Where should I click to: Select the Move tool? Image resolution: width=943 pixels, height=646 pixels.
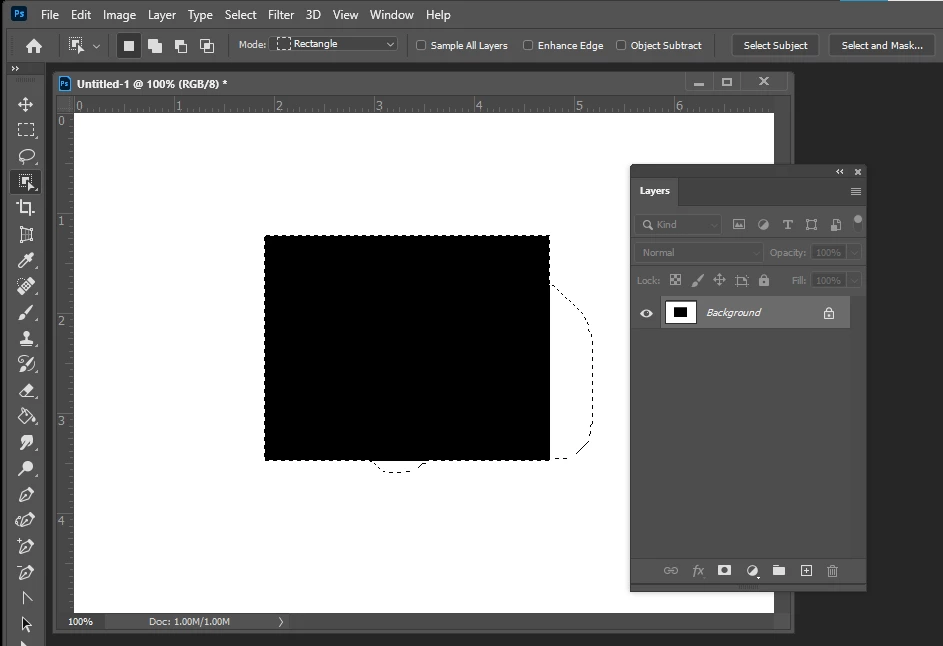25,105
